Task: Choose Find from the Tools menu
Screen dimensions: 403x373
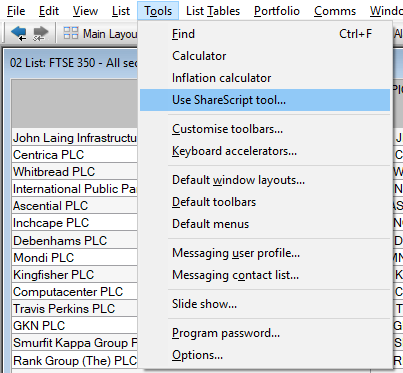Action: (x=265, y=34)
